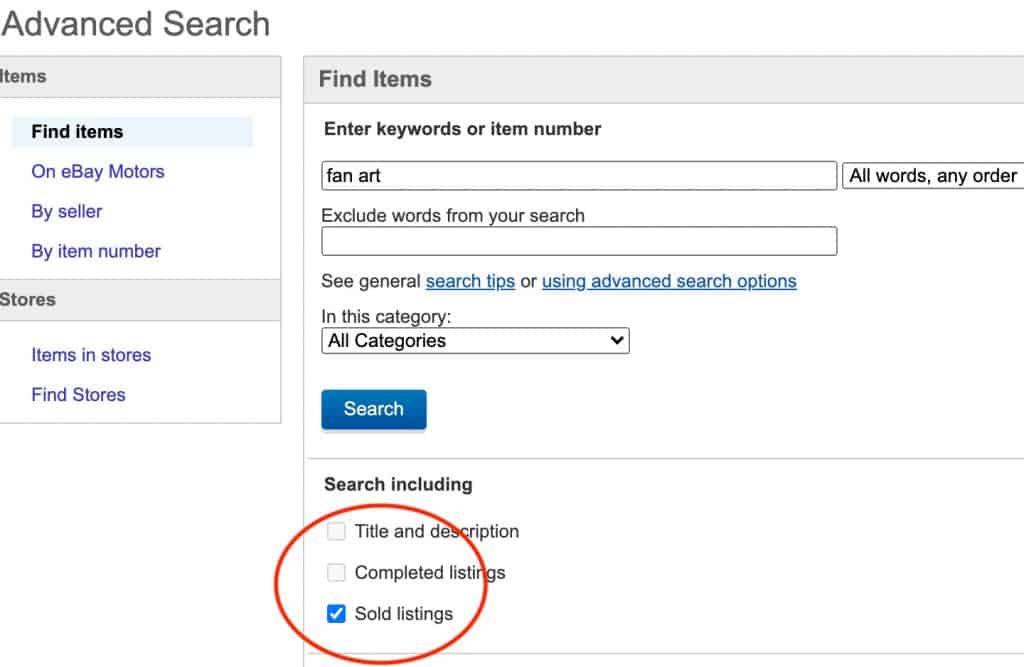Screen dimensions: 1024x667
Task: Open the All Categories dropdown
Action: click(475, 340)
